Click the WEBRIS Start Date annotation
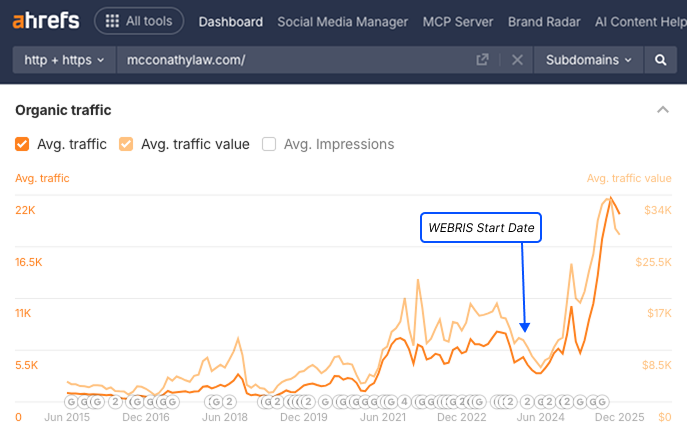The height and width of the screenshot is (436, 687). (x=483, y=228)
